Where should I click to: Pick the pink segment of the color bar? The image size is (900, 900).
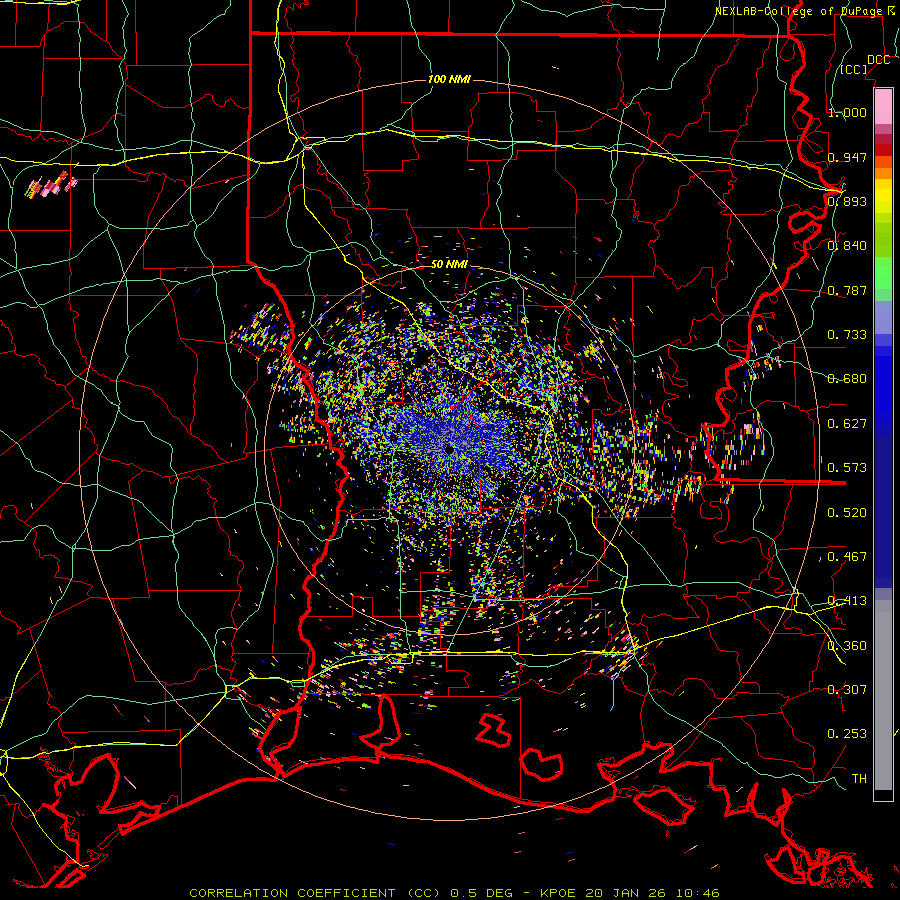883,106
